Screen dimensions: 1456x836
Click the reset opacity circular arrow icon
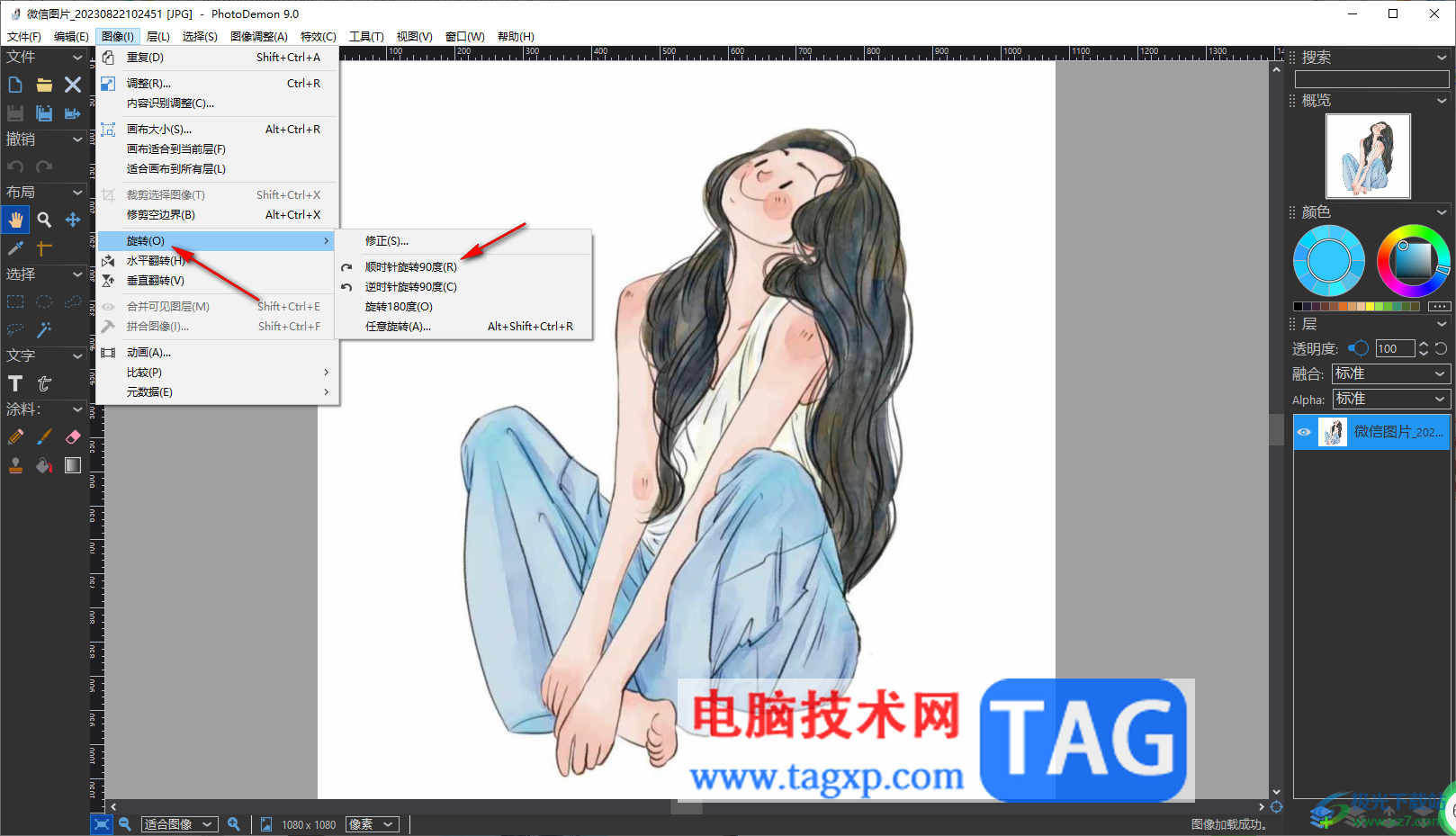tap(1441, 349)
